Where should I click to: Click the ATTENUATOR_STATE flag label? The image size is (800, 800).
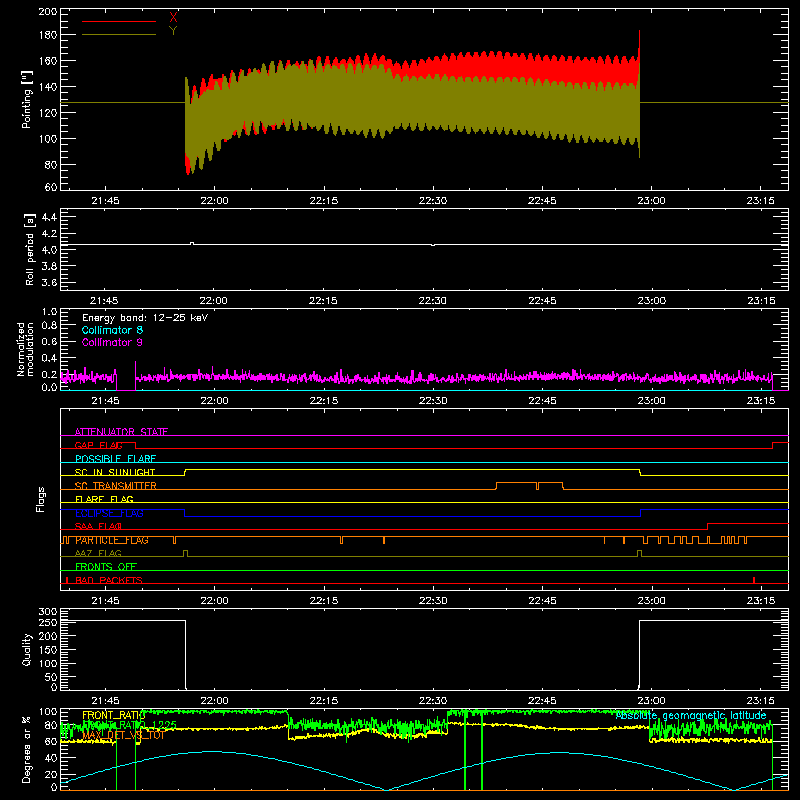coord(121,432)
